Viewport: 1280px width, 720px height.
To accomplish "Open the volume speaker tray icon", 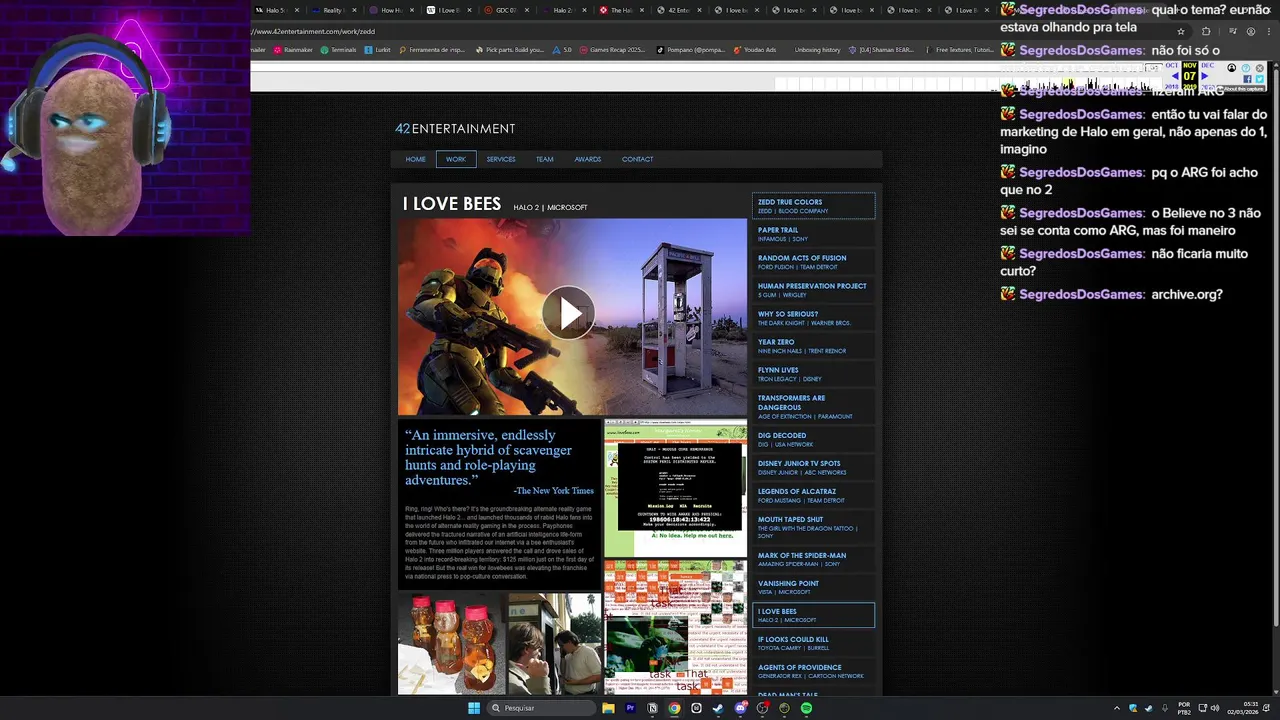I will [x=1215, y=708].
